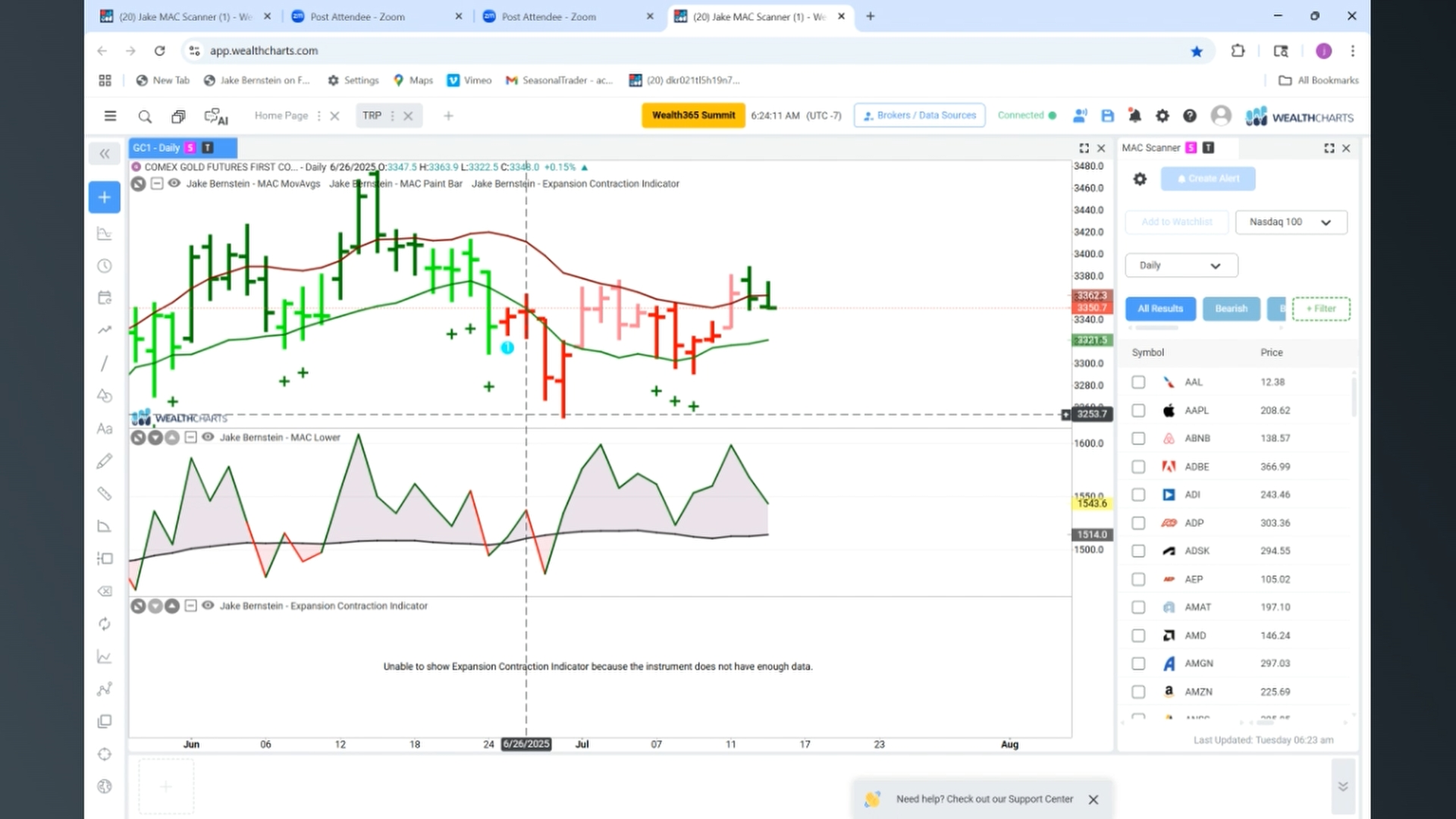Switch to first Post Attendee Zoom browser tab
Screen dimensions: 1456x819
[x=377, y=16]
